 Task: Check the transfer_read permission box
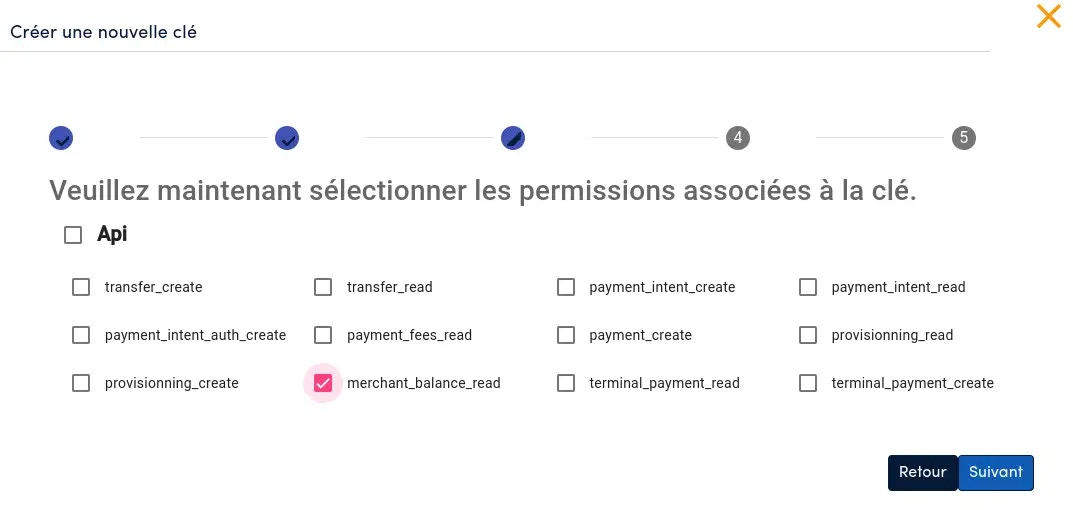(x=323, y=287)
